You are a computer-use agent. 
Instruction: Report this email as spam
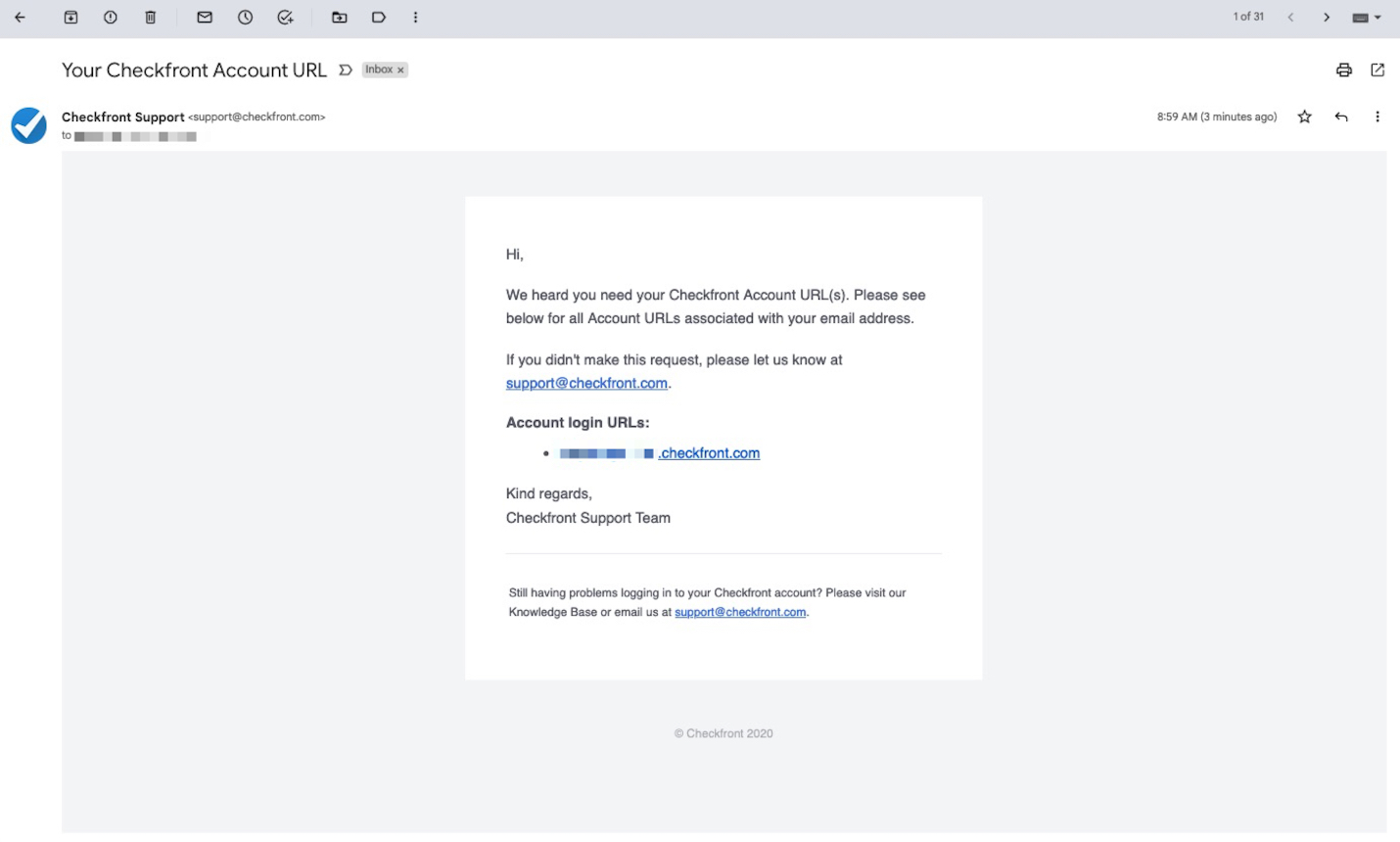[x=111, y=18]
